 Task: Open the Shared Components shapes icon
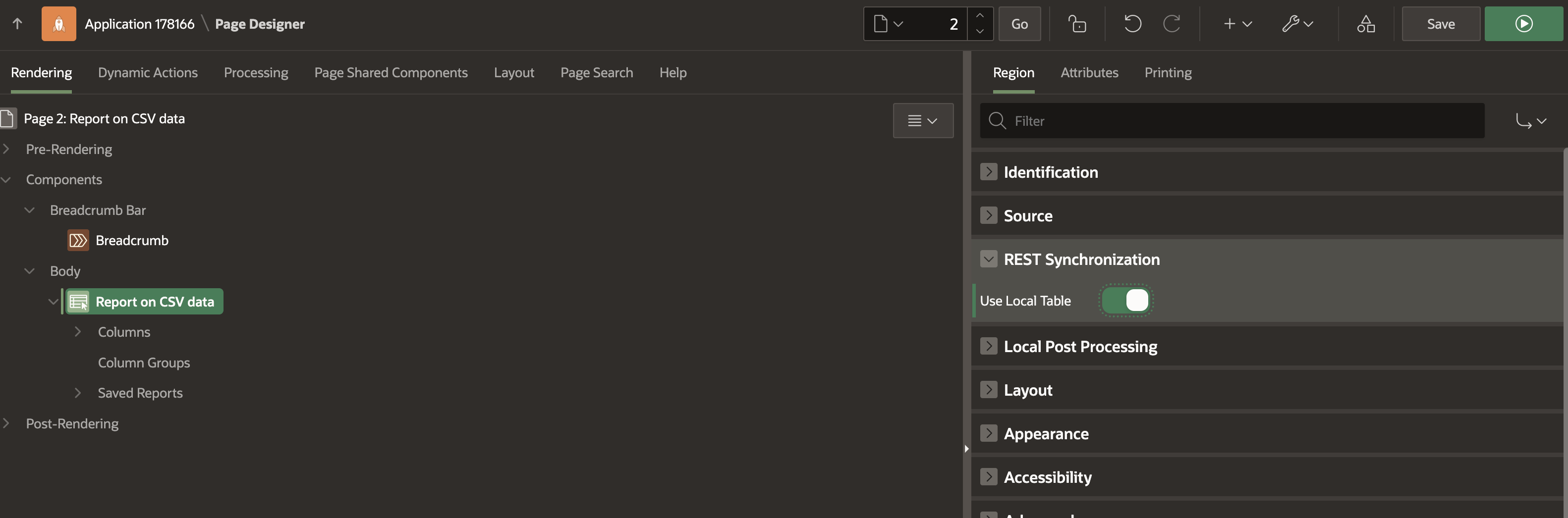click(x=1365, y=24)
